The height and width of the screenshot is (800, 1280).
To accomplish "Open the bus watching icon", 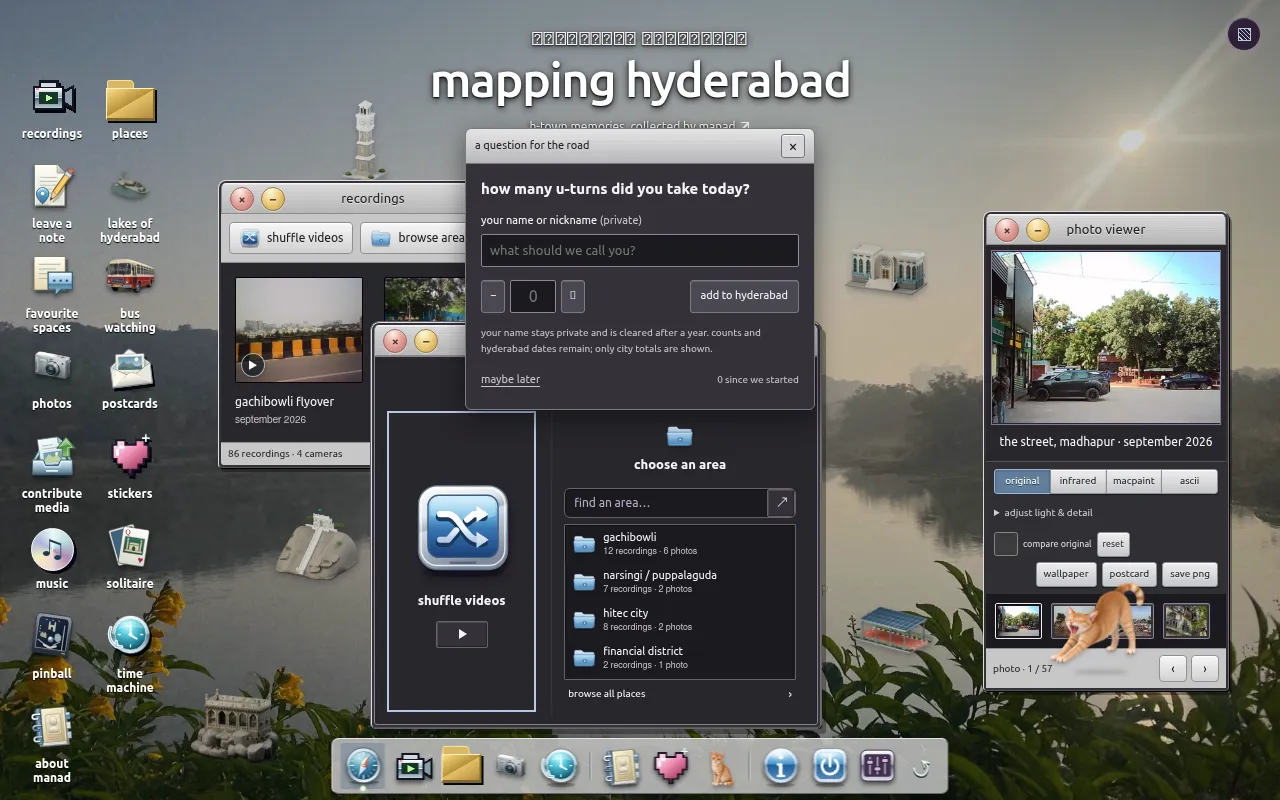I will pyautogui.click(x=130, y=294).
